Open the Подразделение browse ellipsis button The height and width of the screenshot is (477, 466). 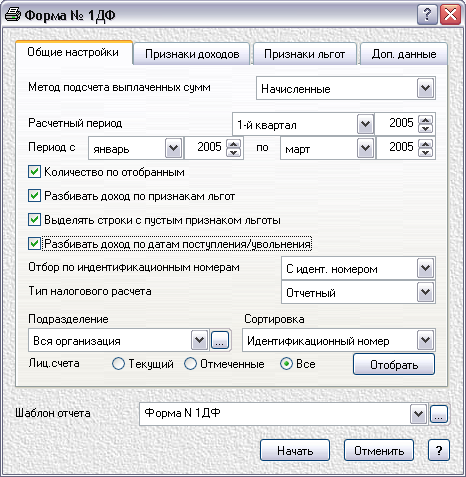220,340
